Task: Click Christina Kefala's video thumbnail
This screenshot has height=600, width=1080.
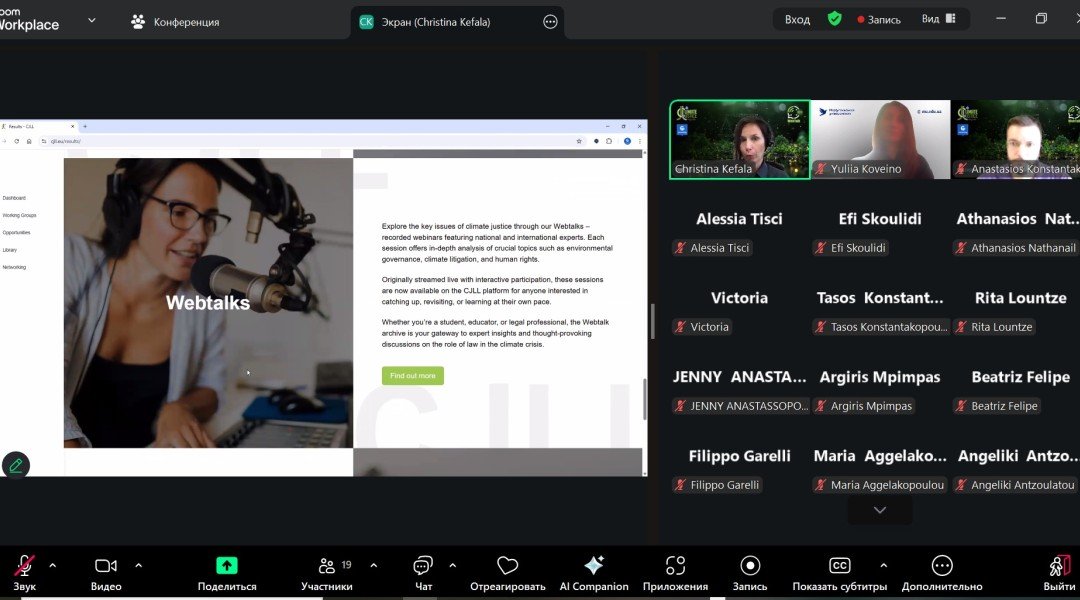Action: coord(739,139)
